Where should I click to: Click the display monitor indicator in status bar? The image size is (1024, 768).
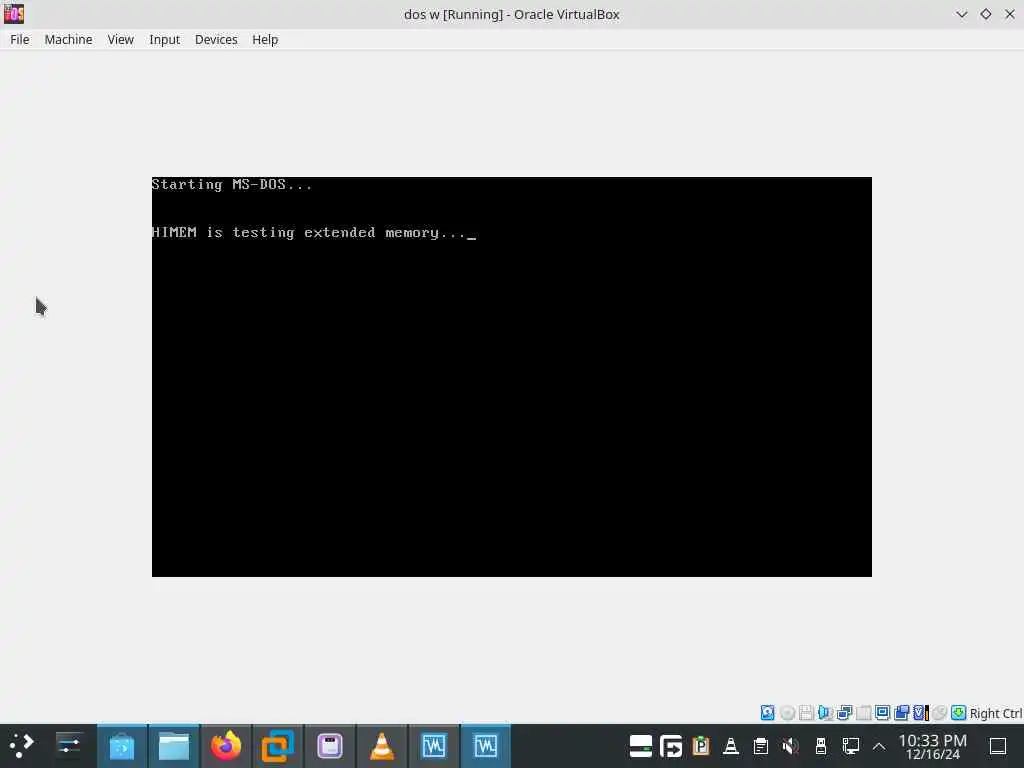(882, 712)
